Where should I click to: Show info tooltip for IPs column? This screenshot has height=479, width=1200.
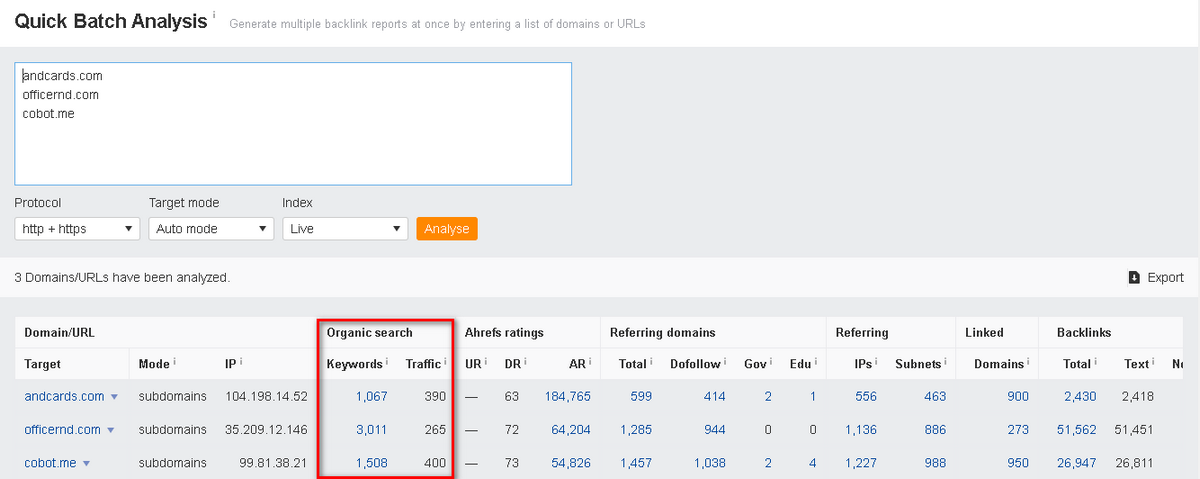point(877,362)
